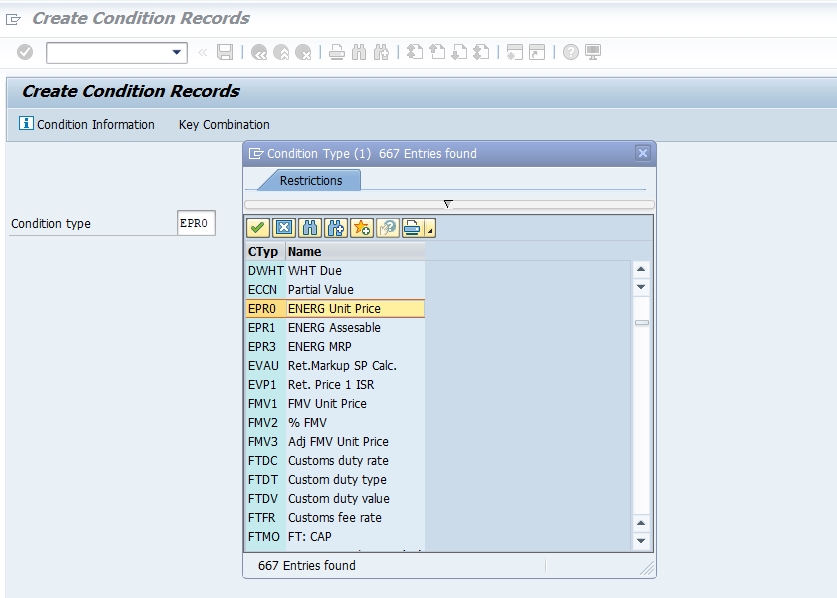Click the Find Next icon in popup
Viewport: 837px width, 598px height.
336,228
